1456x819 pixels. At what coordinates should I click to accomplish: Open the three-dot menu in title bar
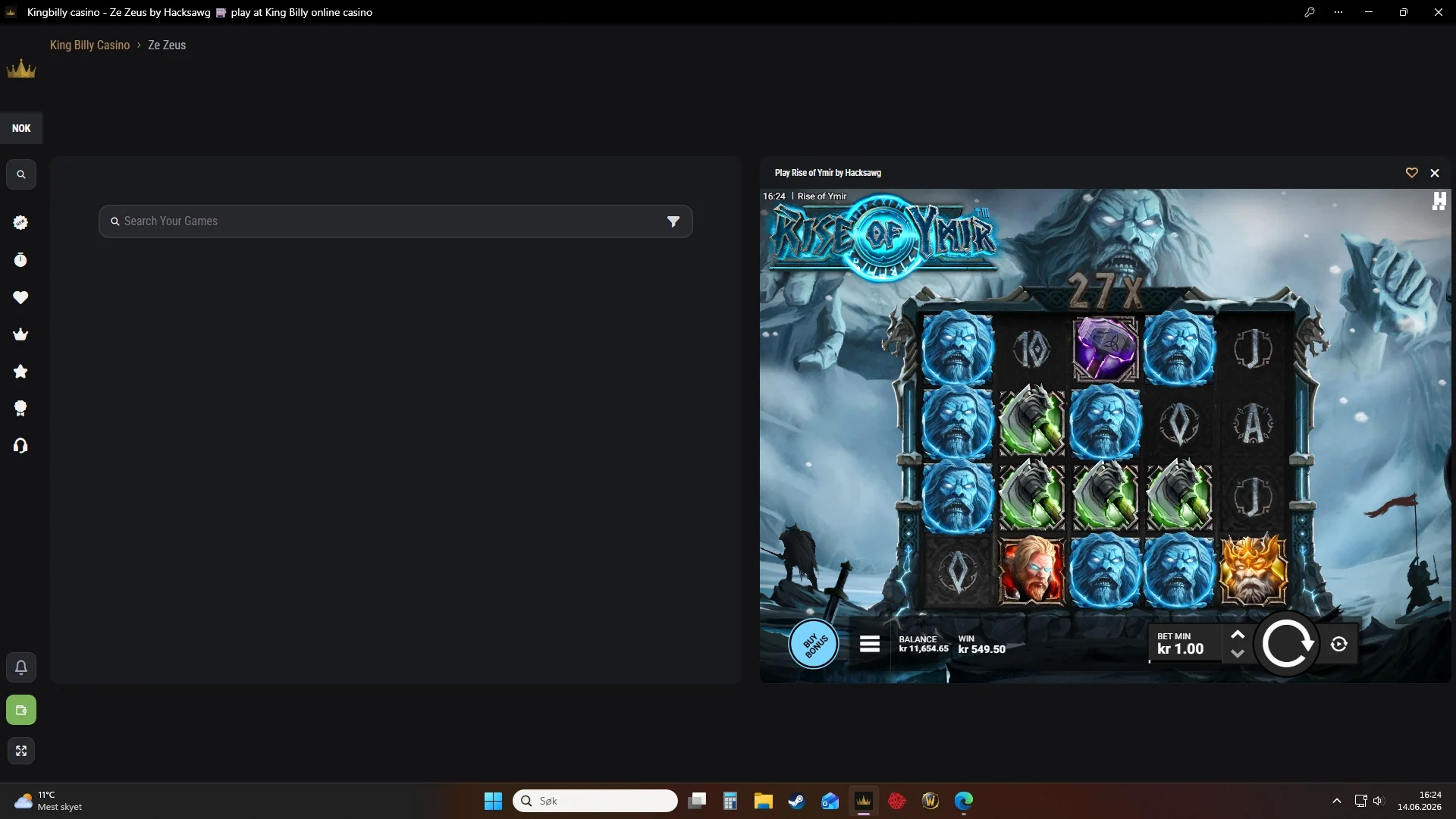[x=1338, y=12]
